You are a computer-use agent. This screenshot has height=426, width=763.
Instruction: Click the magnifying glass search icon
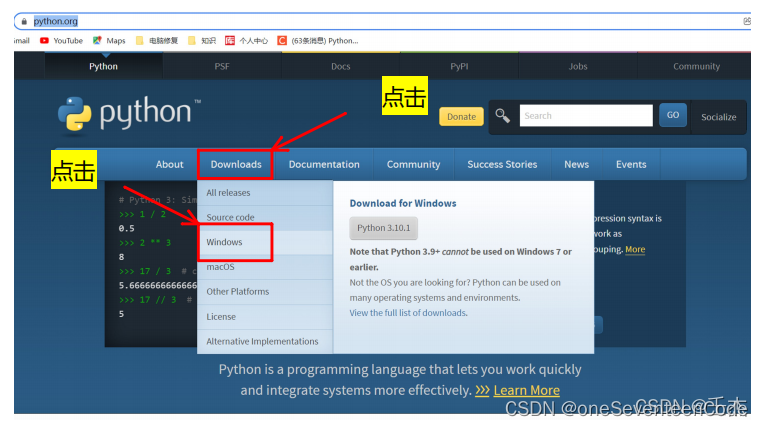pos(502,116)
